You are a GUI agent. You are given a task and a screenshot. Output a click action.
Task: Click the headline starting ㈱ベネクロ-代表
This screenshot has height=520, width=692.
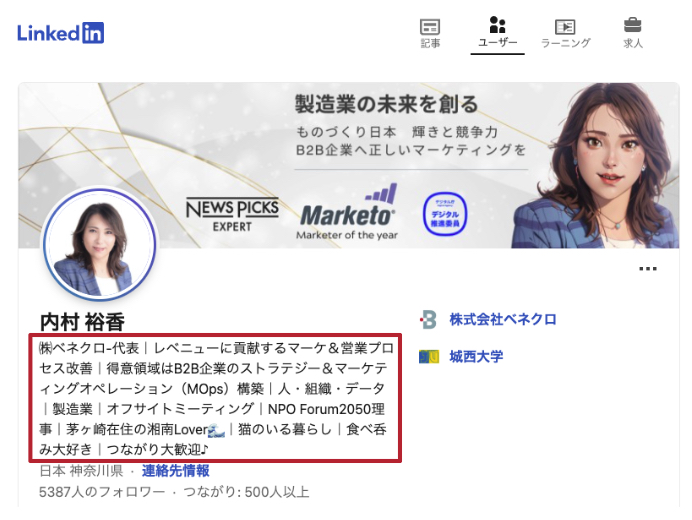pyautogui.click(x=215, y=399)
